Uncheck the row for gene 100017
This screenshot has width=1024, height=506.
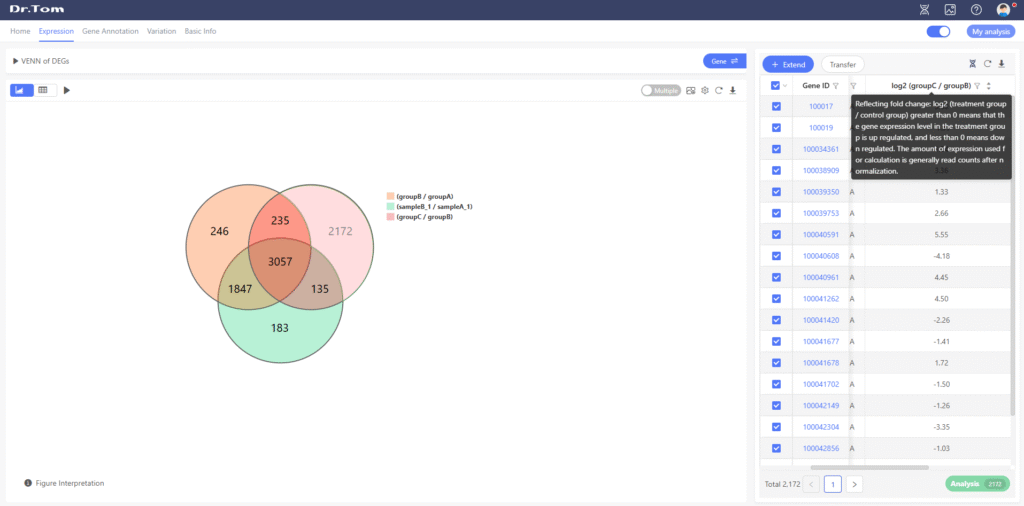tap(776, 106)
